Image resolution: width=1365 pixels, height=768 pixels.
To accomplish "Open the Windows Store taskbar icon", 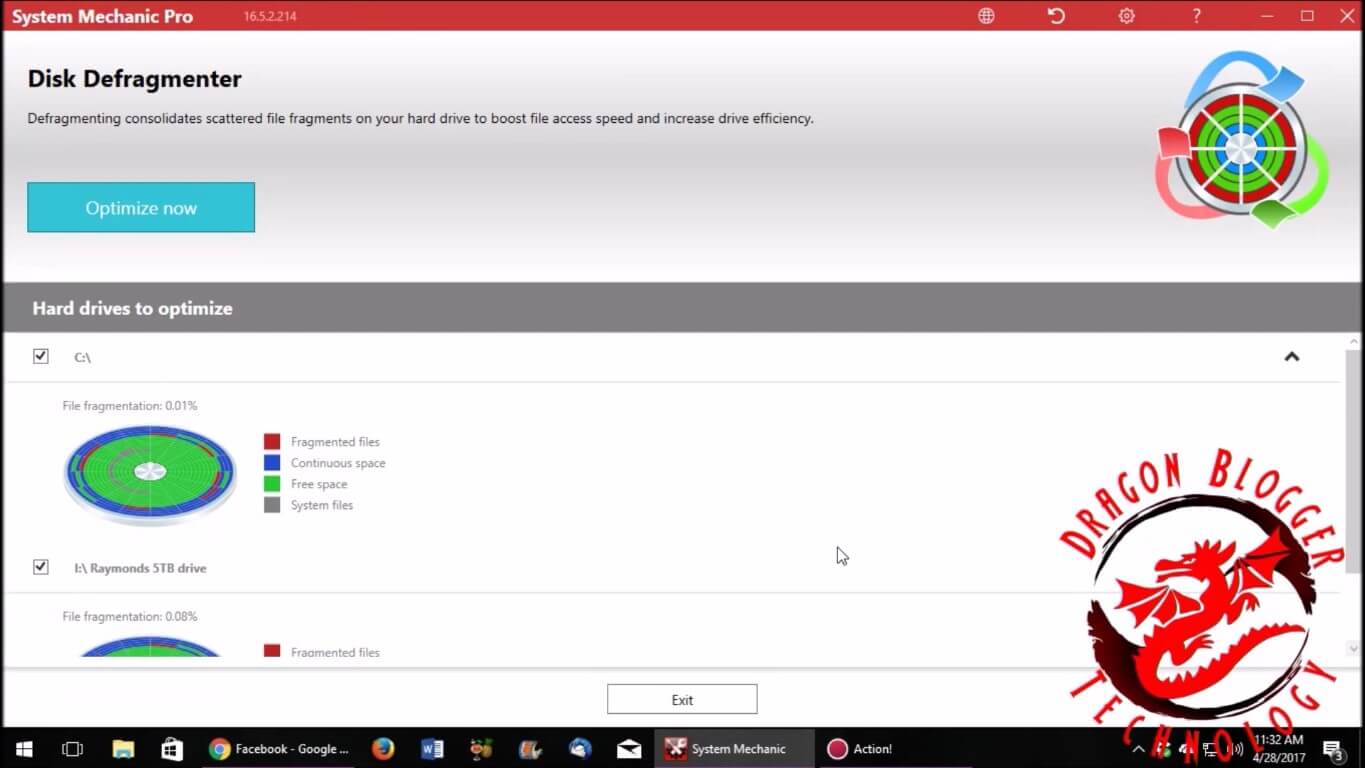I will click(x=172, y=749).
